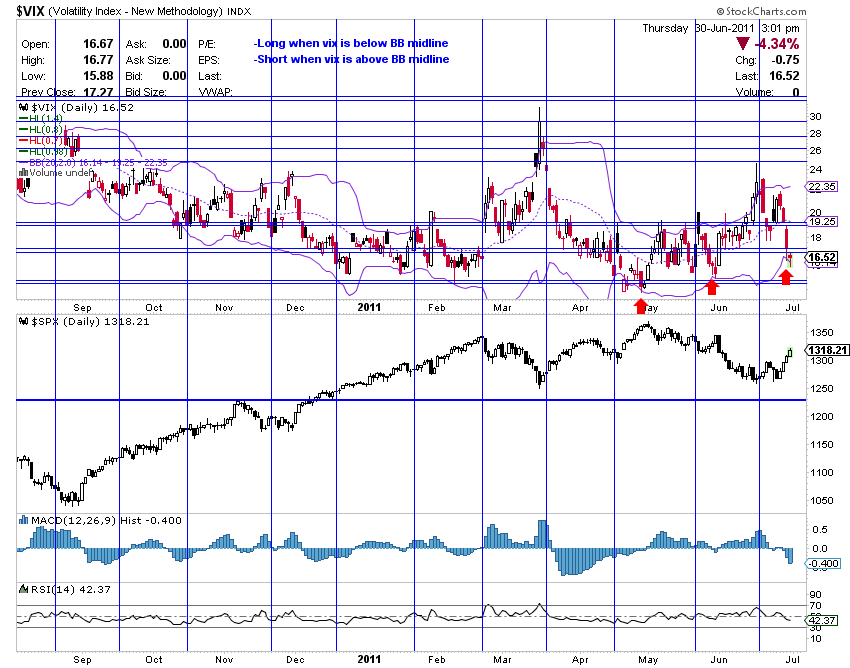
Task: Click the MACD(12,26,9) histogram icon
Action: pos(23,521)
